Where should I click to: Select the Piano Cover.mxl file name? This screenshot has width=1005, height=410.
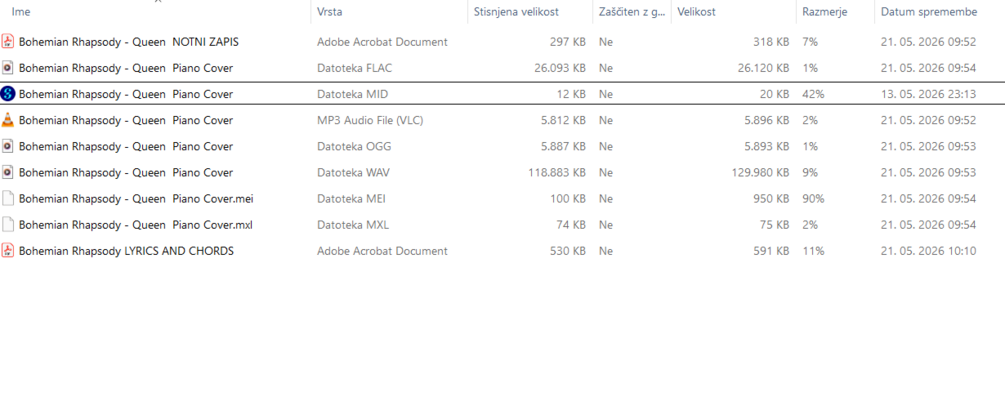coord(136,225)
